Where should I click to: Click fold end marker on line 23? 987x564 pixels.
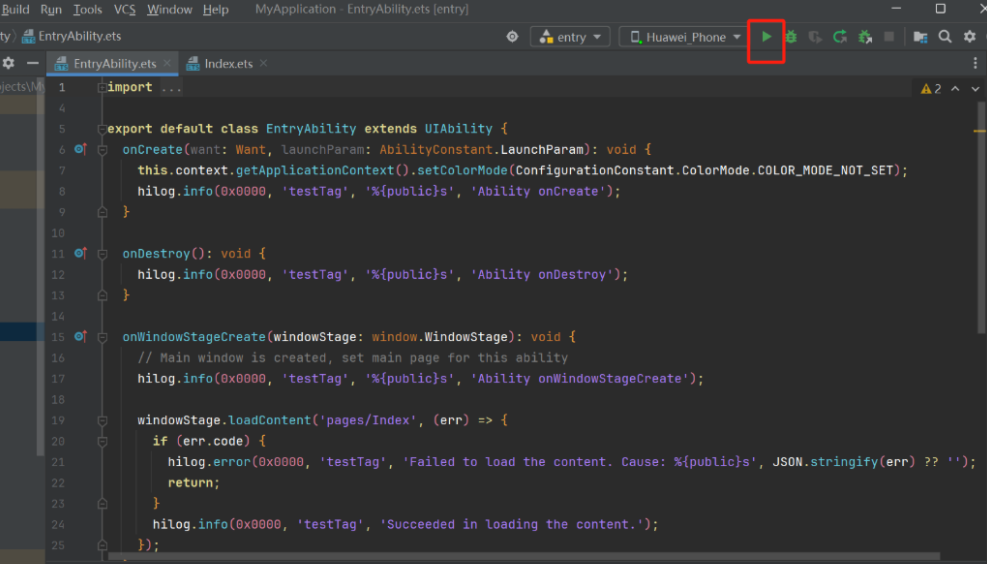(102, 504)
